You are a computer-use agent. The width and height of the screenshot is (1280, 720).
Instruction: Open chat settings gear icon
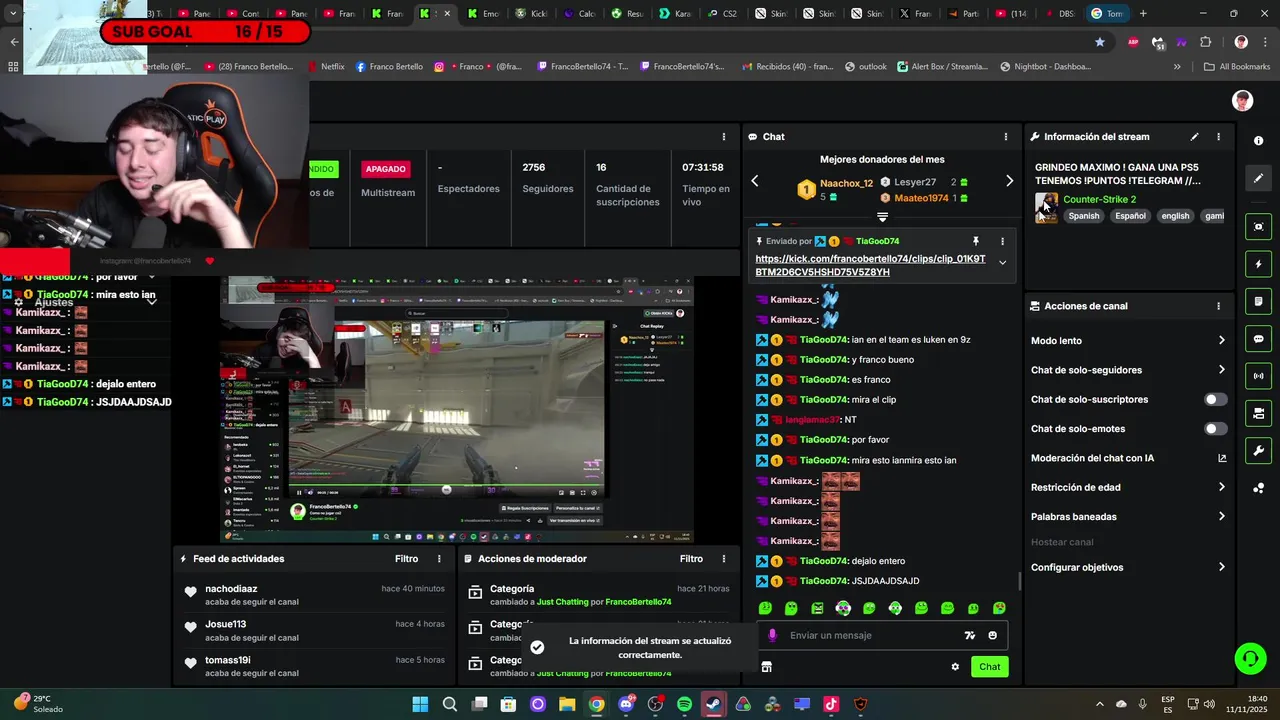[x=955, y=667]
